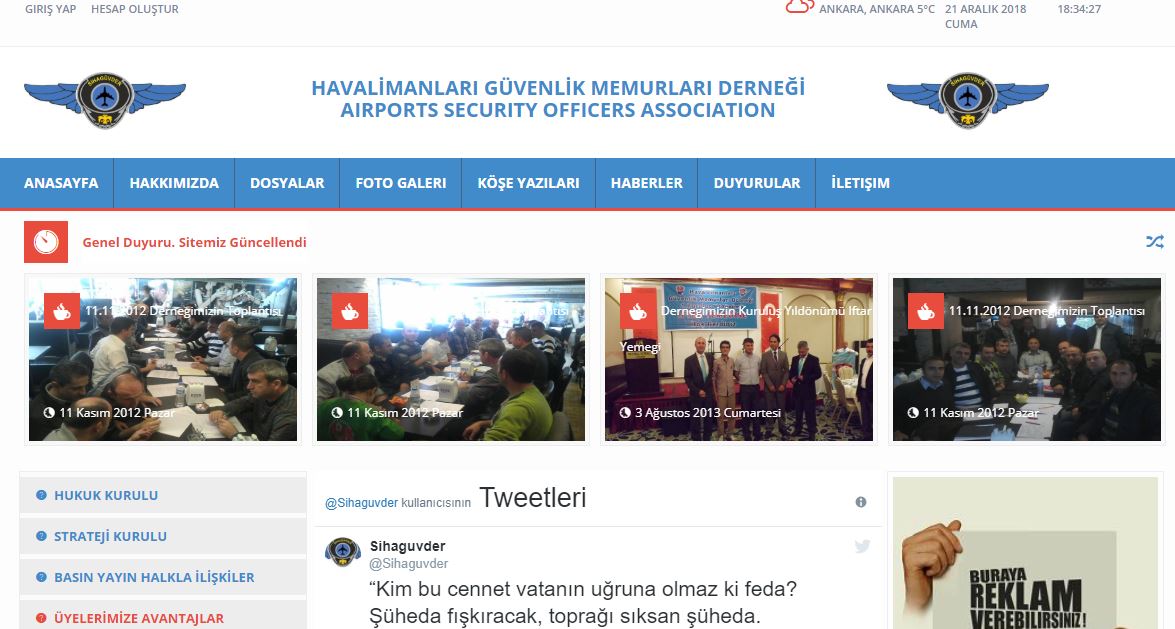Click the HESAP OLUŞTUR link
1175x629 pixels.
(x=135, y=9)
